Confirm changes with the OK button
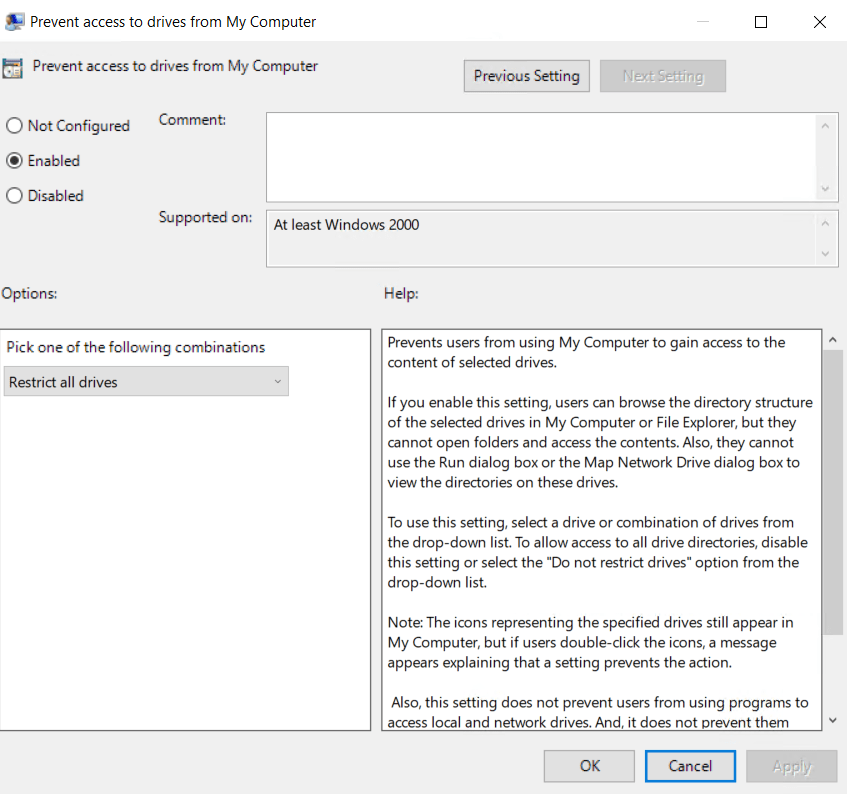Screen dimensions: 847x794 [x=589, y=766]
